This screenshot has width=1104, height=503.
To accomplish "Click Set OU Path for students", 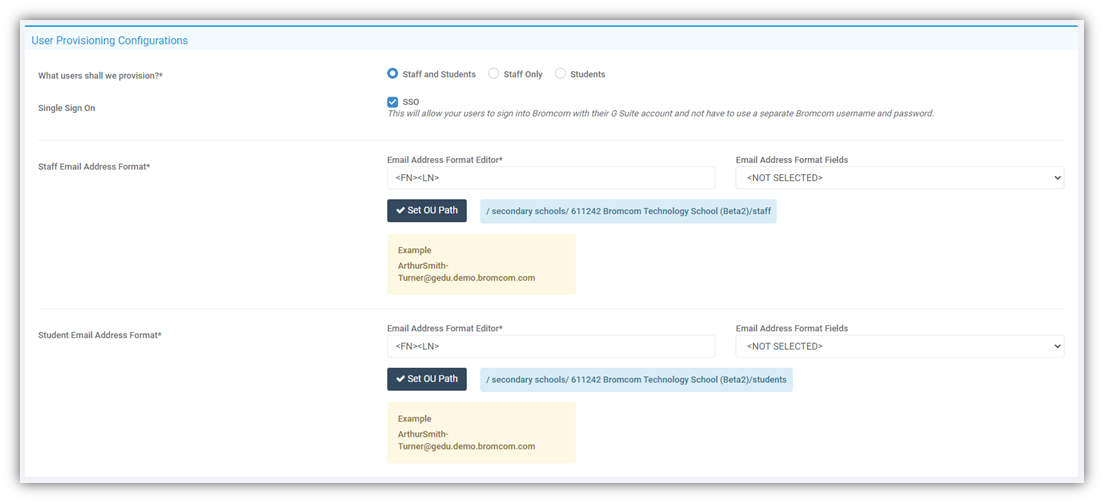I will (427, 379).
